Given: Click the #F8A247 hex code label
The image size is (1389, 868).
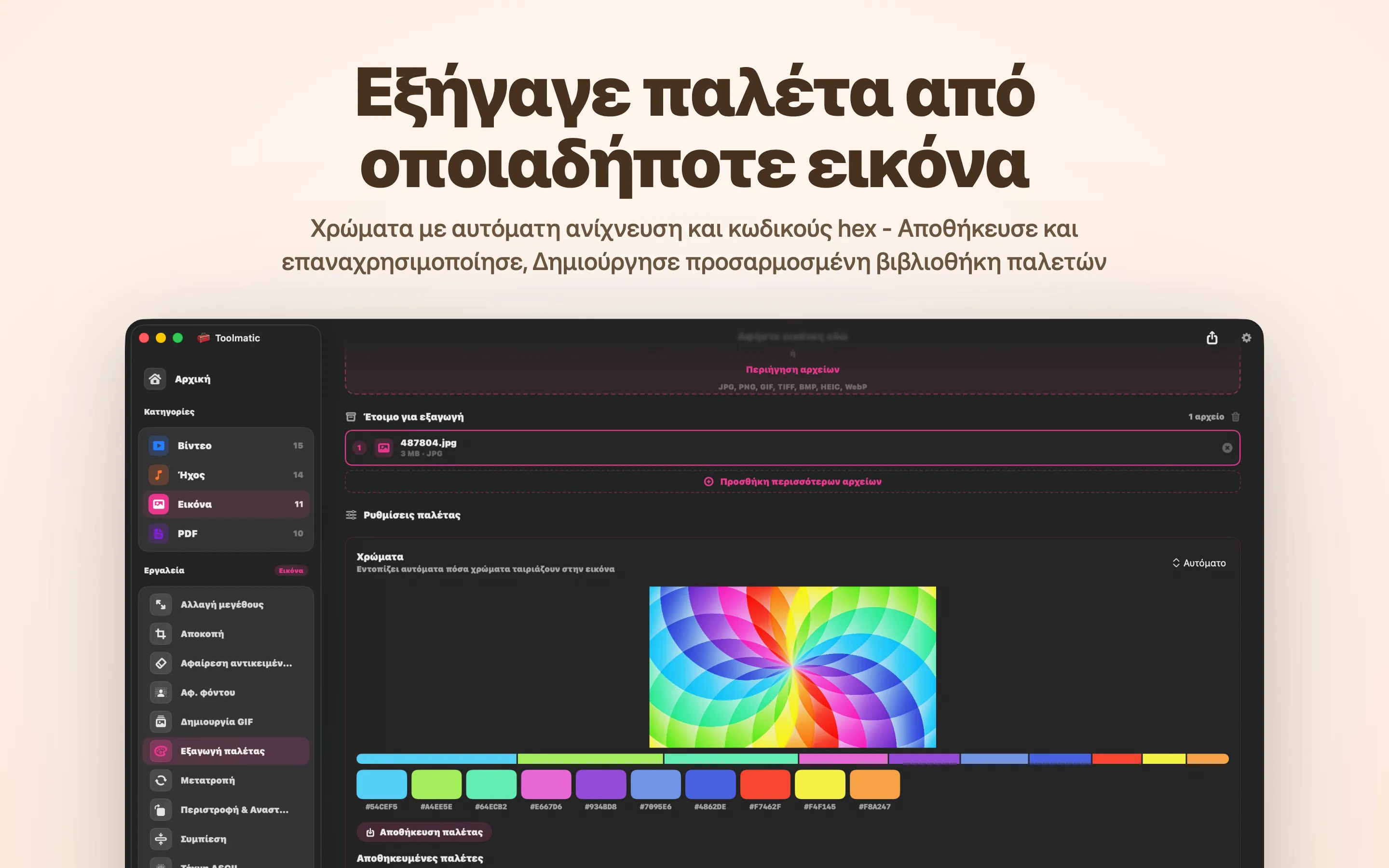Looking at the screenshot, I should (x=875, y=807).
